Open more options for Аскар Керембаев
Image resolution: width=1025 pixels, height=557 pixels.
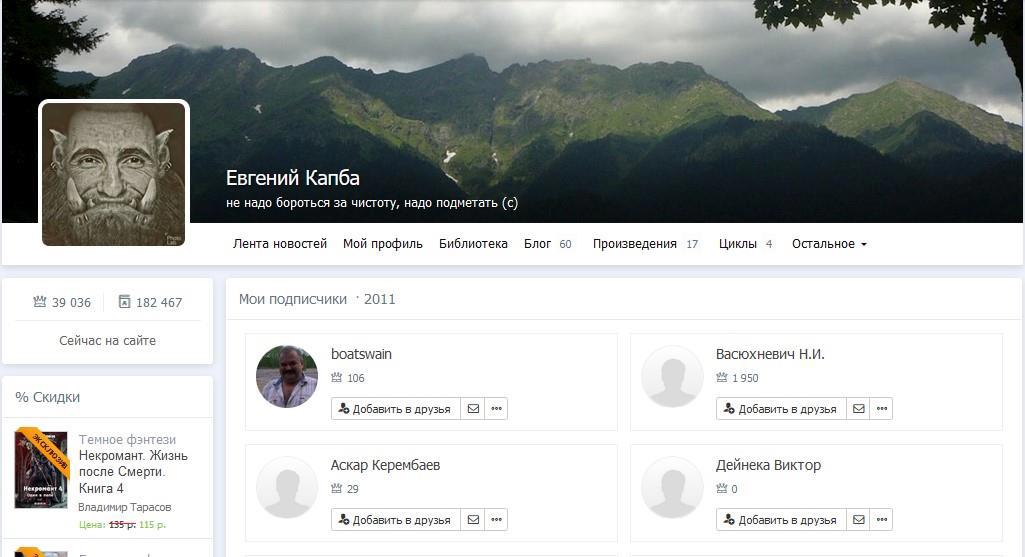point(496,520)
